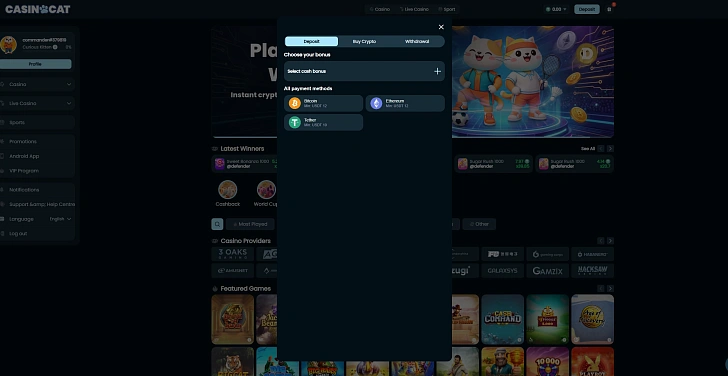728x376 pixels.
Task: Select the Most Played filter
Action: [x=250, y=224]
